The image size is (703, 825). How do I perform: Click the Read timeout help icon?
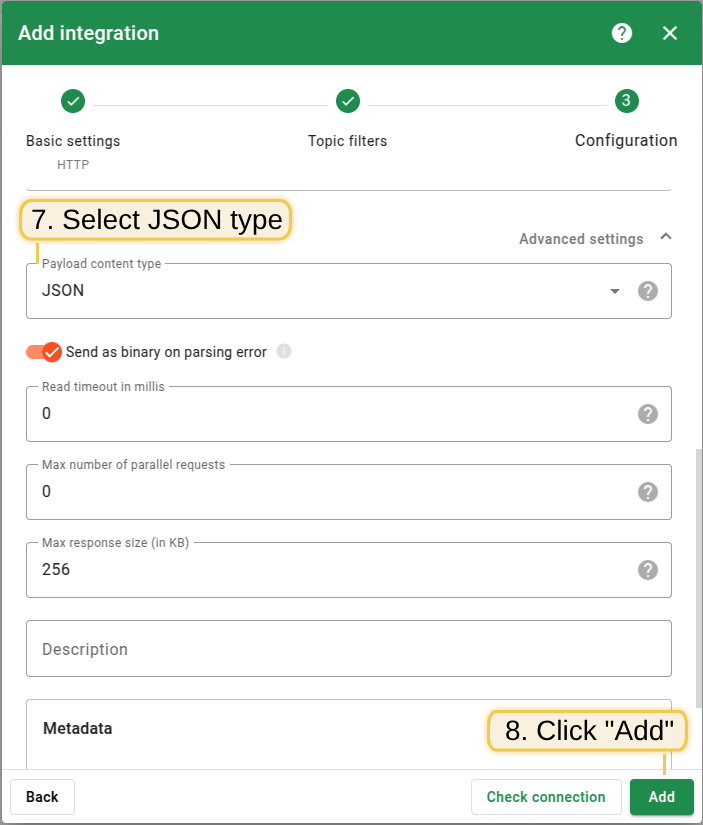pyautogui.click(x=648, y=414)
